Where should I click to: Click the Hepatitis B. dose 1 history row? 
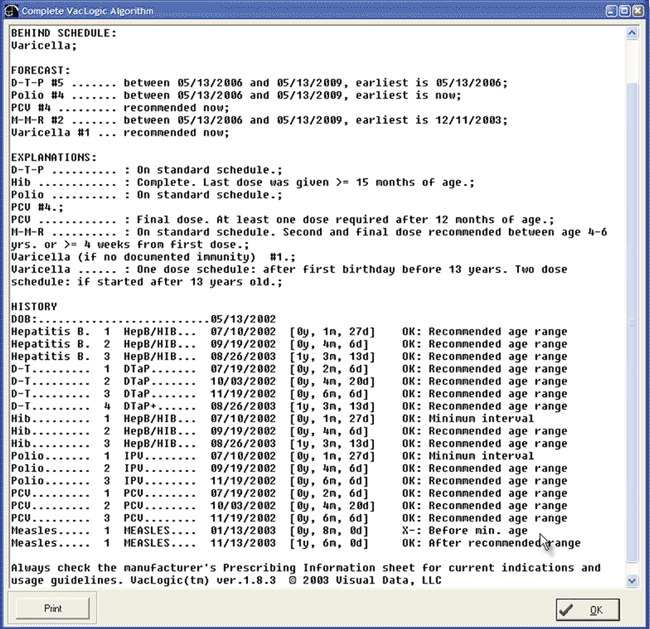coord(289,332)
